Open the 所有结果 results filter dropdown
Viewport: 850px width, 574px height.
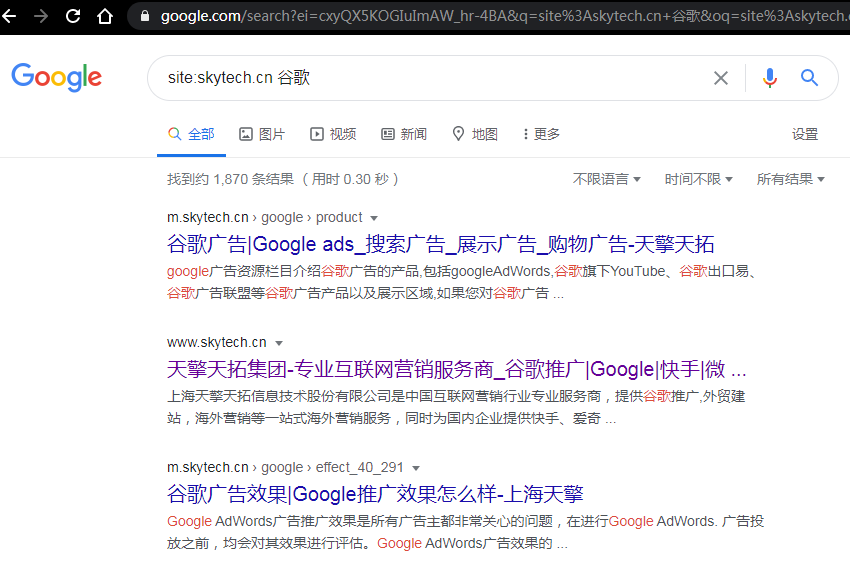click(790, 179)
